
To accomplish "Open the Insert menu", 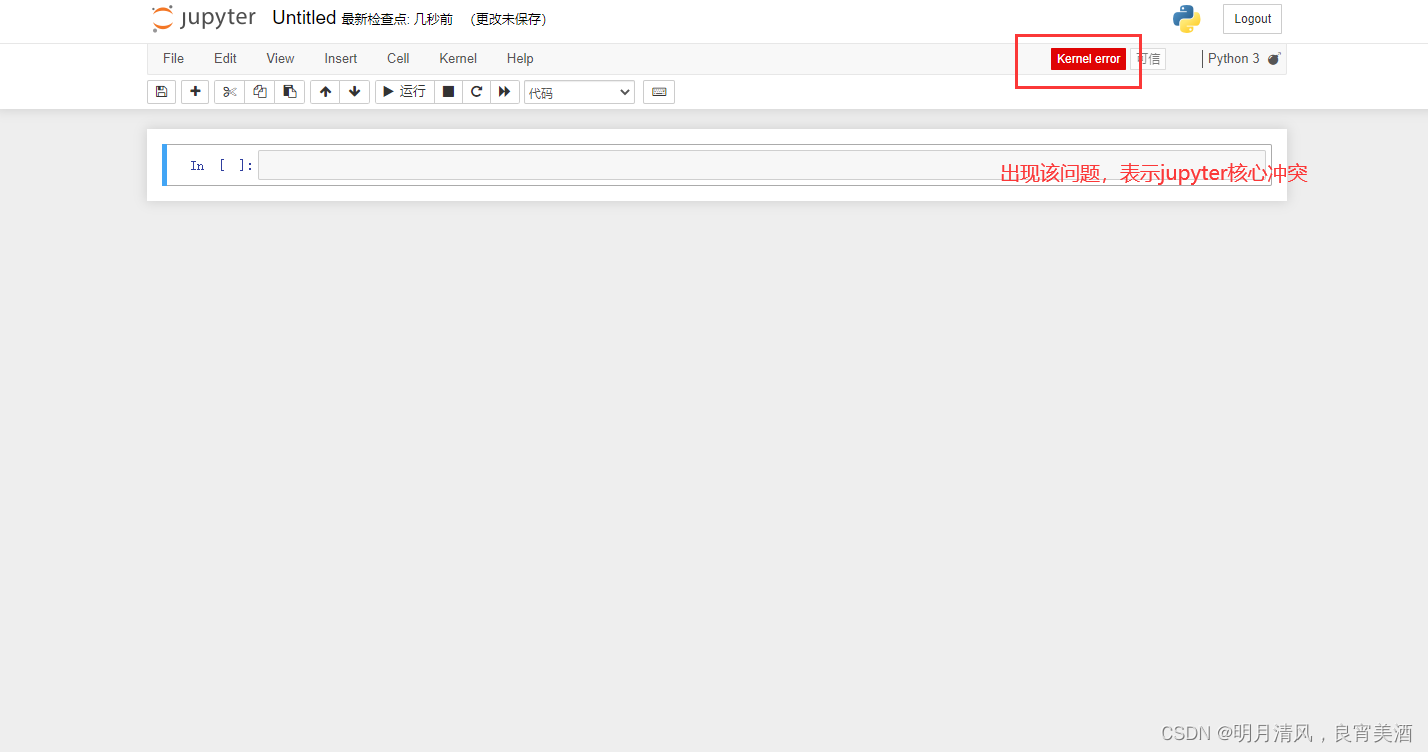I will tap(340, 59).
